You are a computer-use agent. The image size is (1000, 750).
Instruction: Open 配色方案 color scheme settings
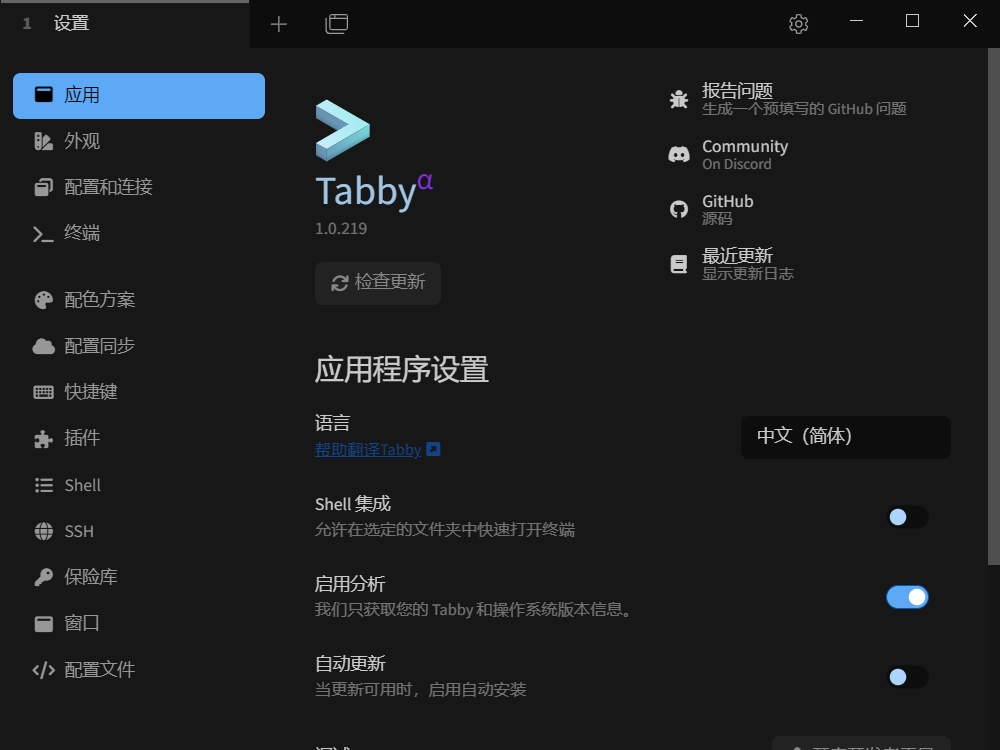click(139, 300)
